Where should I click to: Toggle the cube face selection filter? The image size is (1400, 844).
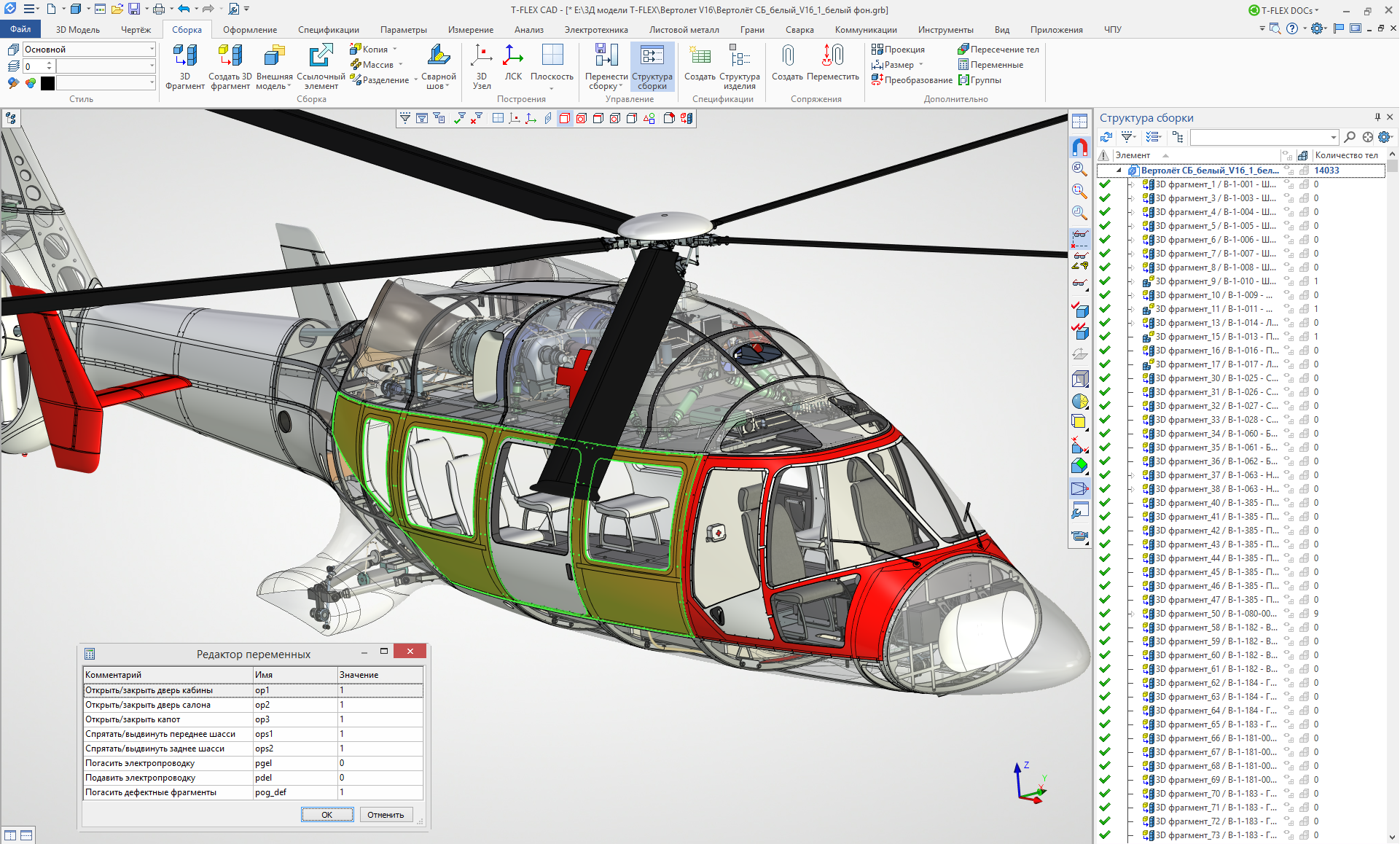[582, 118]
